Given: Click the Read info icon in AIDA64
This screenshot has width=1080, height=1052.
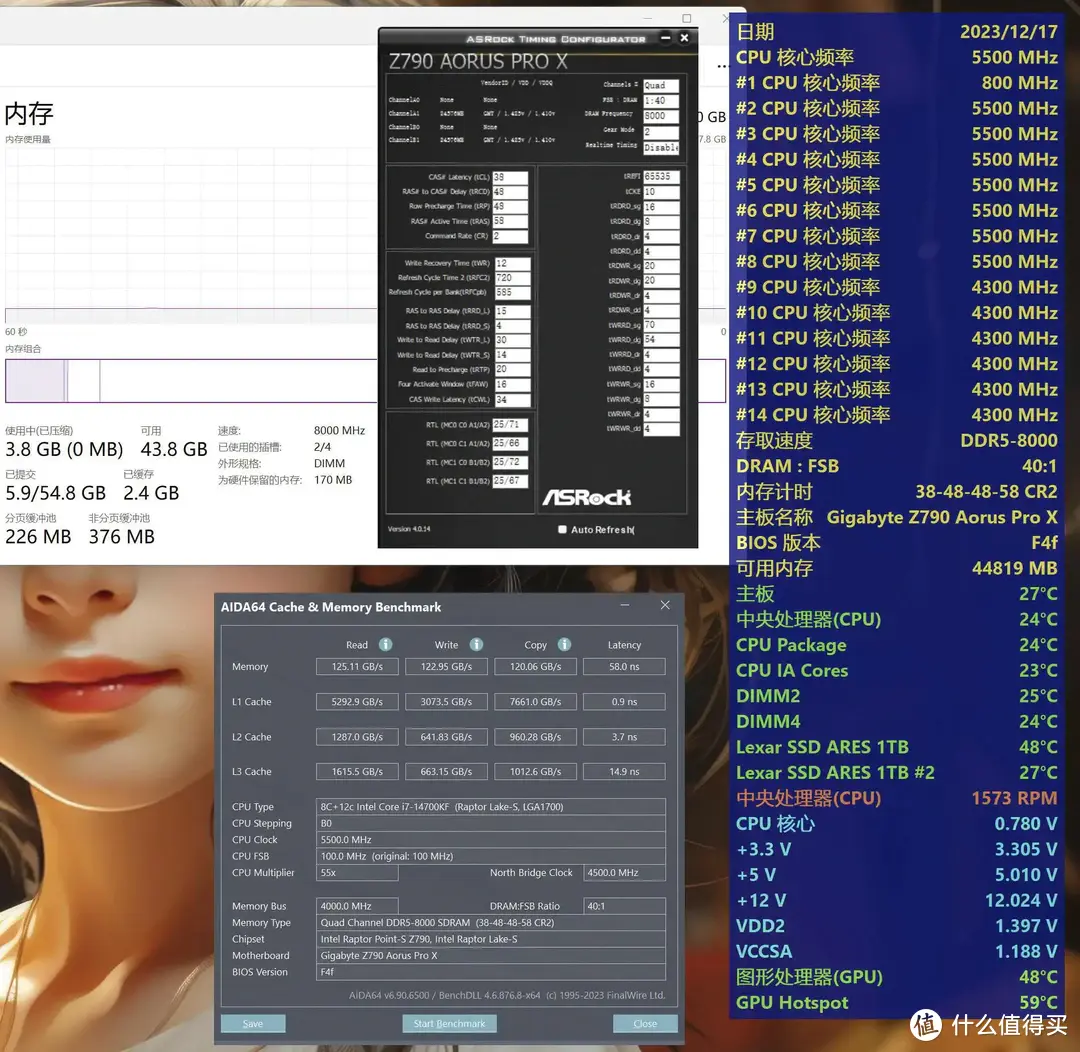Looking at the screenshot, I should click(385, 645).
